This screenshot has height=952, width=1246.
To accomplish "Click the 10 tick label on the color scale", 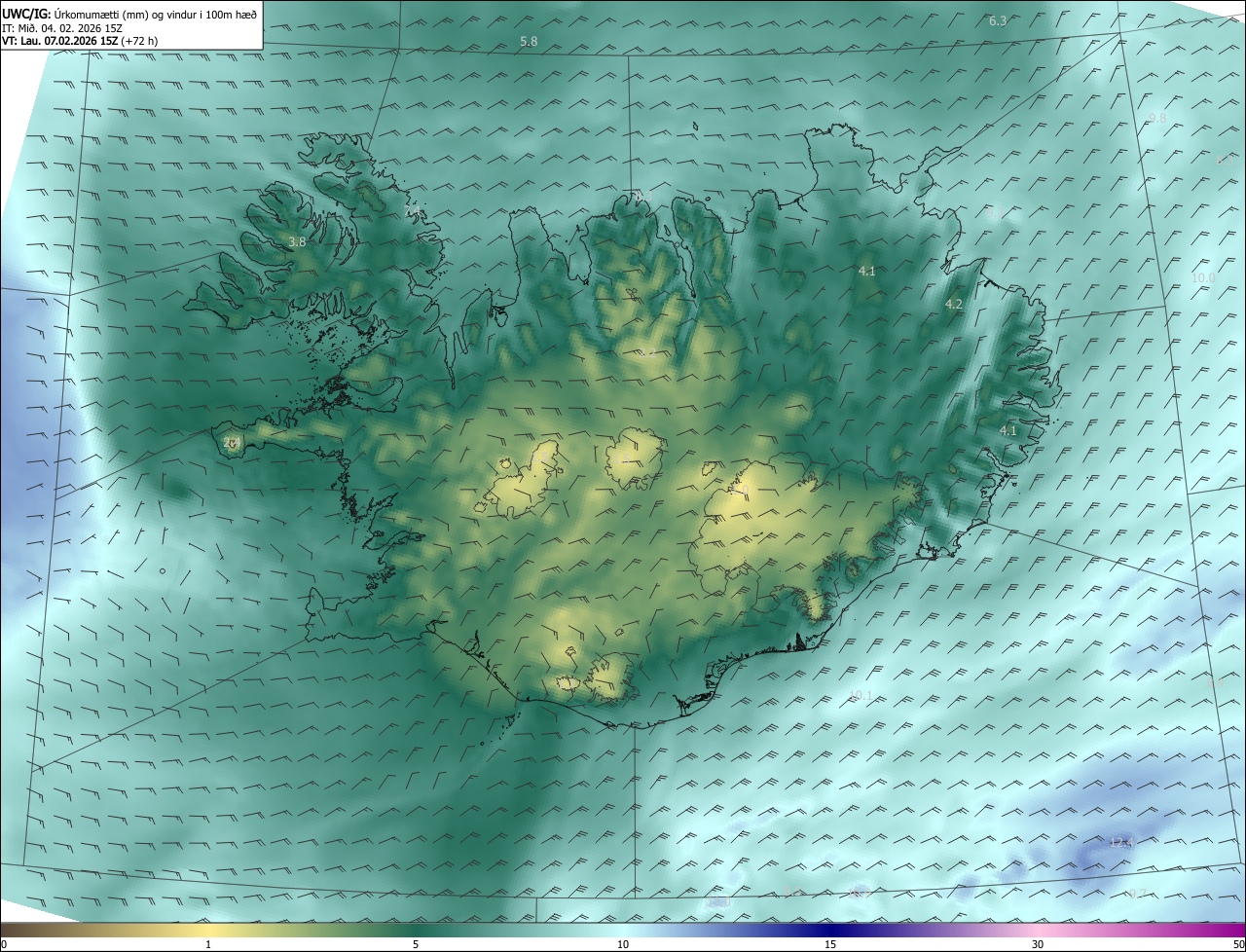I will pos(623,944).
